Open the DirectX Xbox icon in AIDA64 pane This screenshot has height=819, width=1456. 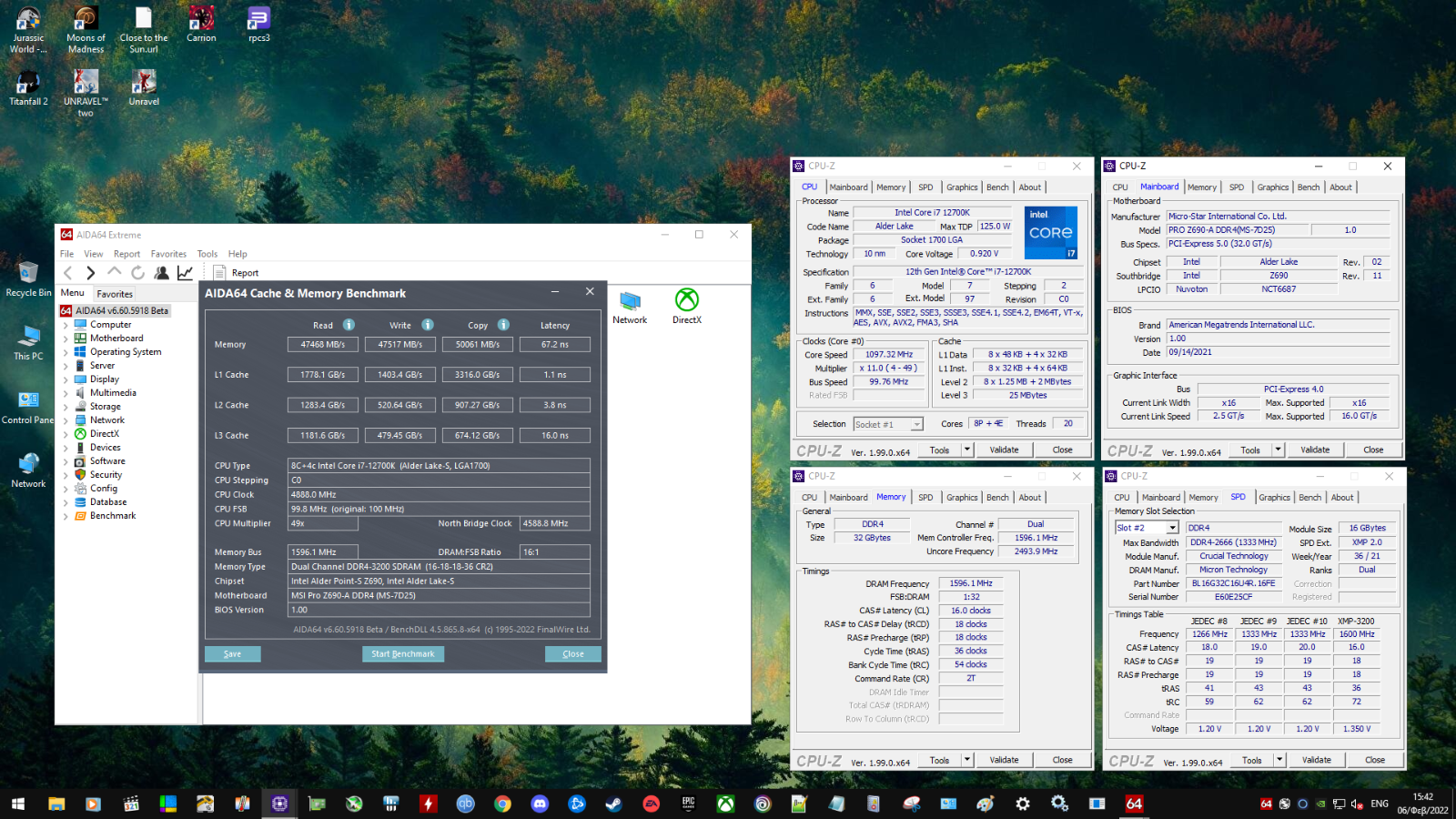687,307
